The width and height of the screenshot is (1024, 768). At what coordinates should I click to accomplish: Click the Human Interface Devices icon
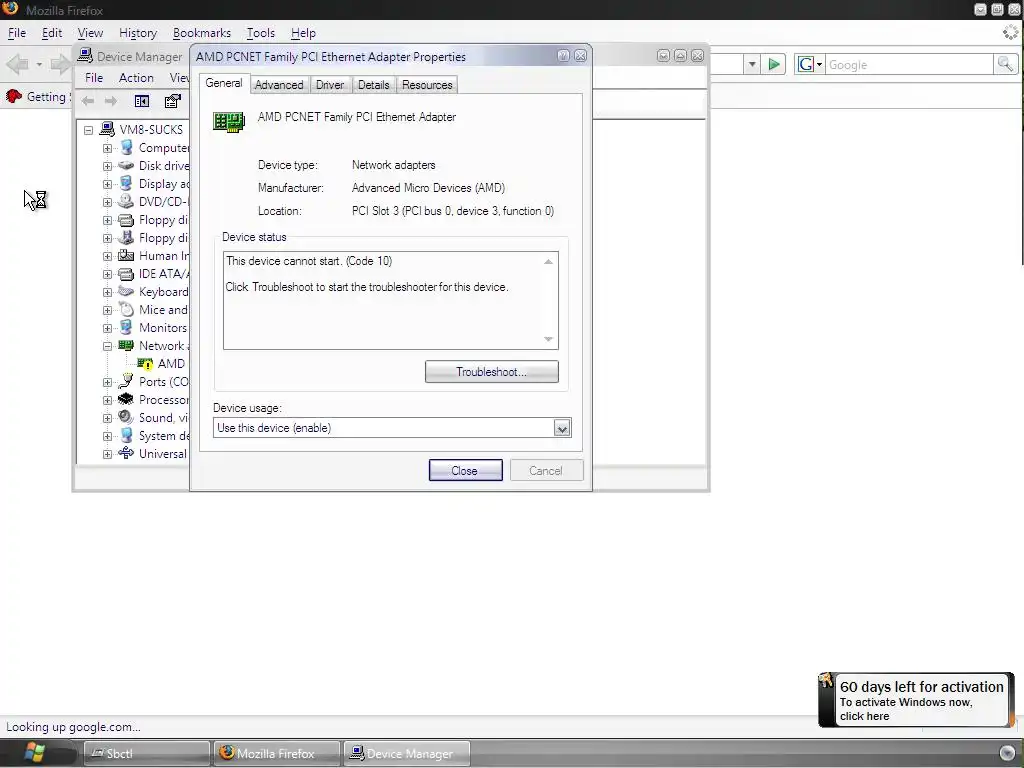[126, 255]
